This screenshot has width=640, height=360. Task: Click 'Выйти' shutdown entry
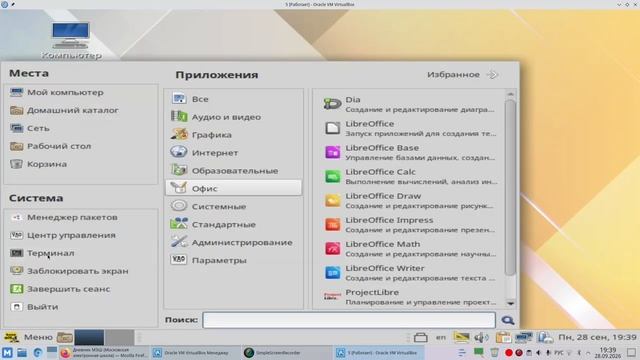(x=81, y=307)
